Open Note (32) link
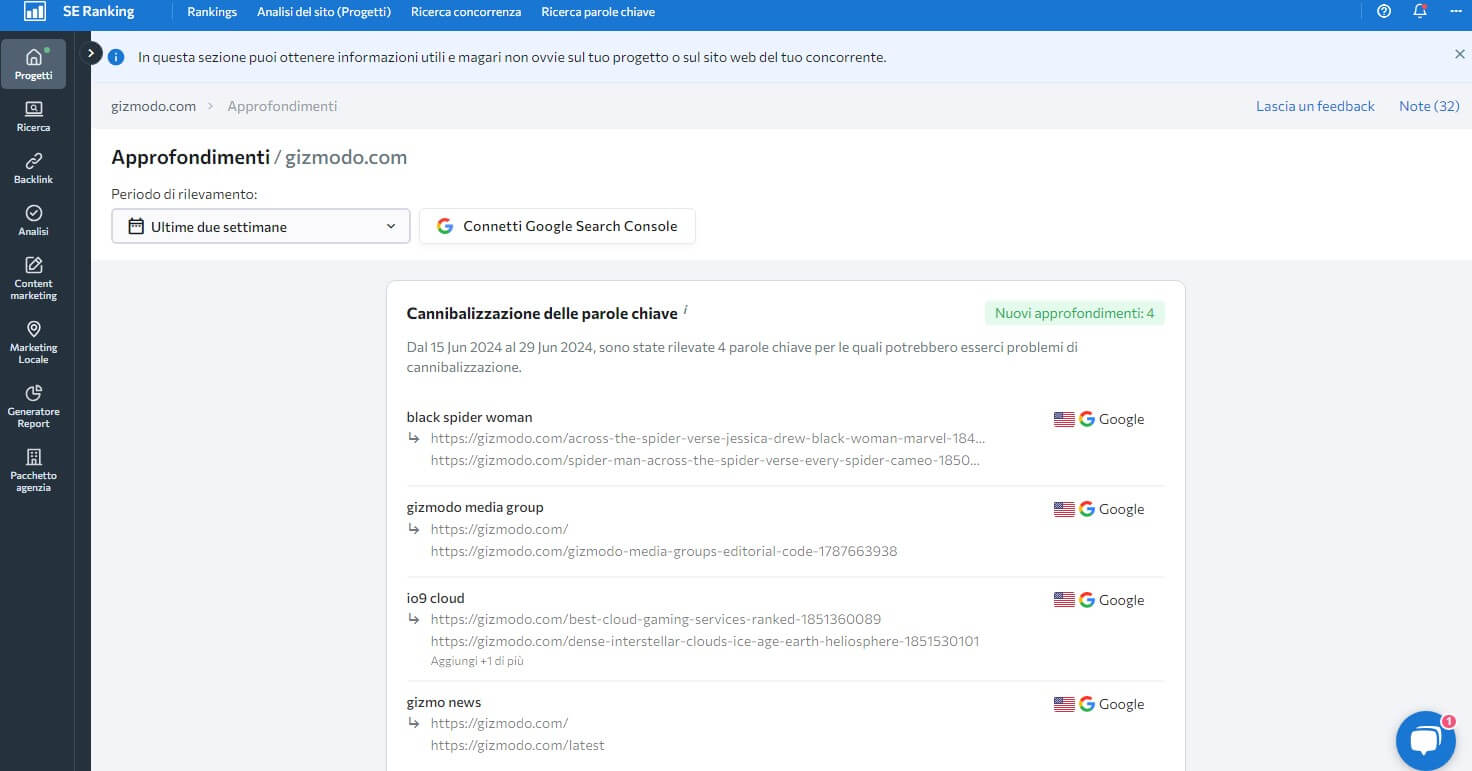 (1429, 106)
